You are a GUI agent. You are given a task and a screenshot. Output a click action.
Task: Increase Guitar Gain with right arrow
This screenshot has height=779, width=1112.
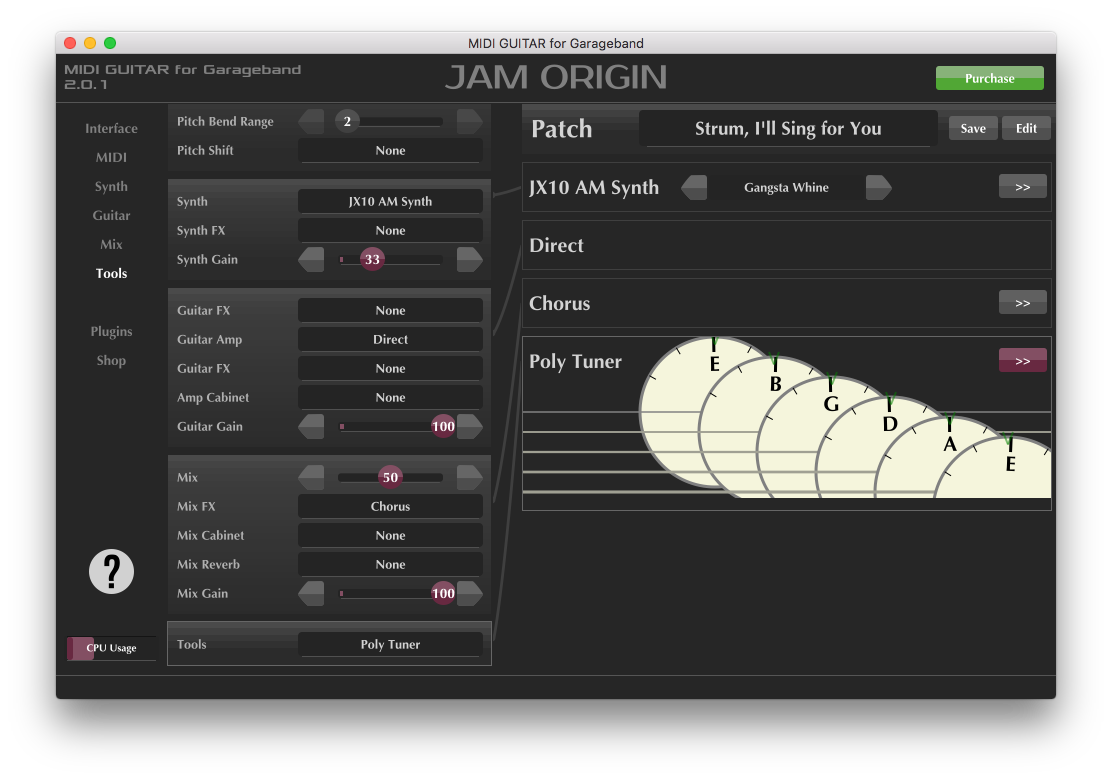pos(469,426)
